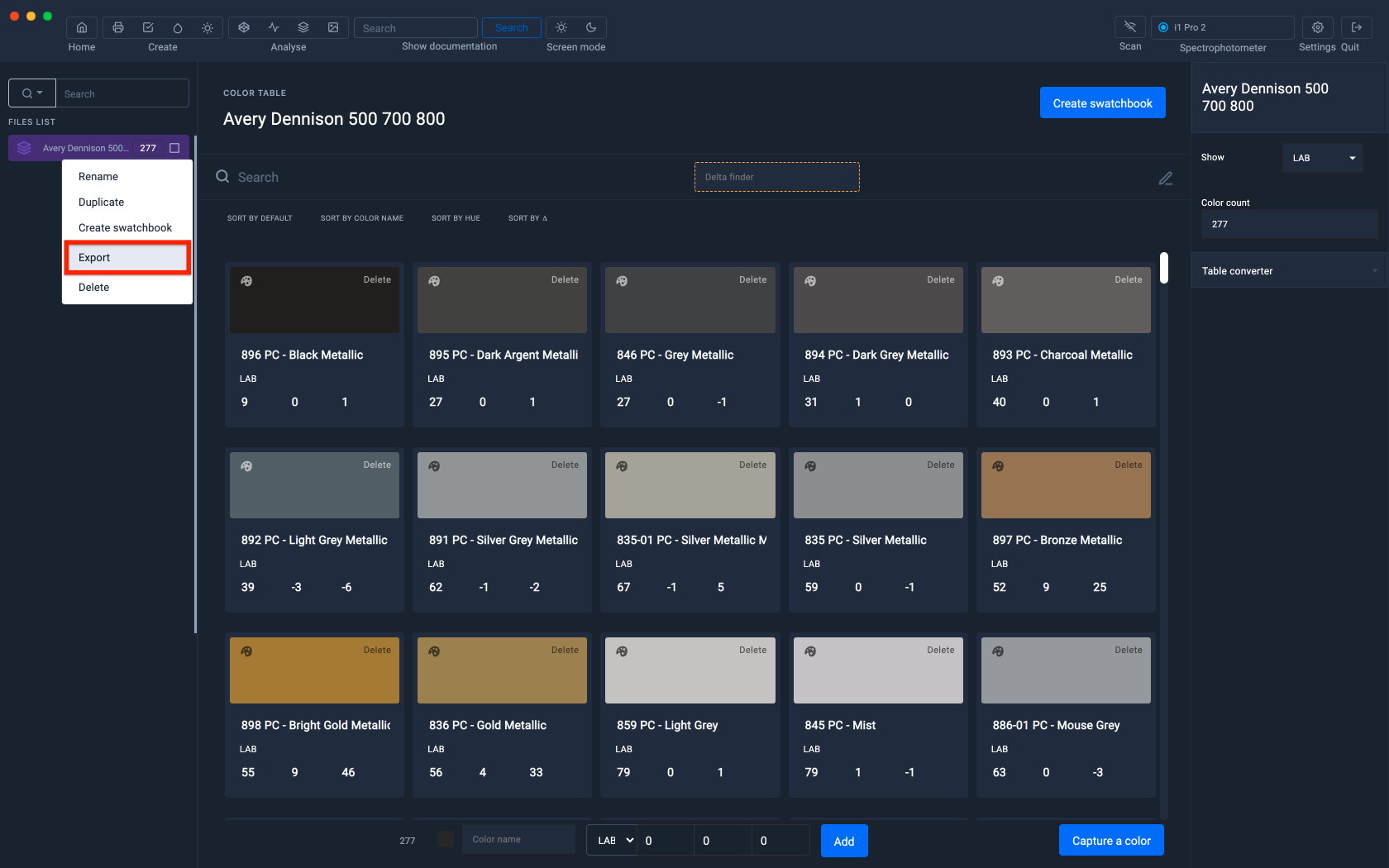Image resolution: width=1389 pixels, height=868 pixels.
Task: Click palette icon on 894 PC Dark Grey card
Action: tap(810, 281)
